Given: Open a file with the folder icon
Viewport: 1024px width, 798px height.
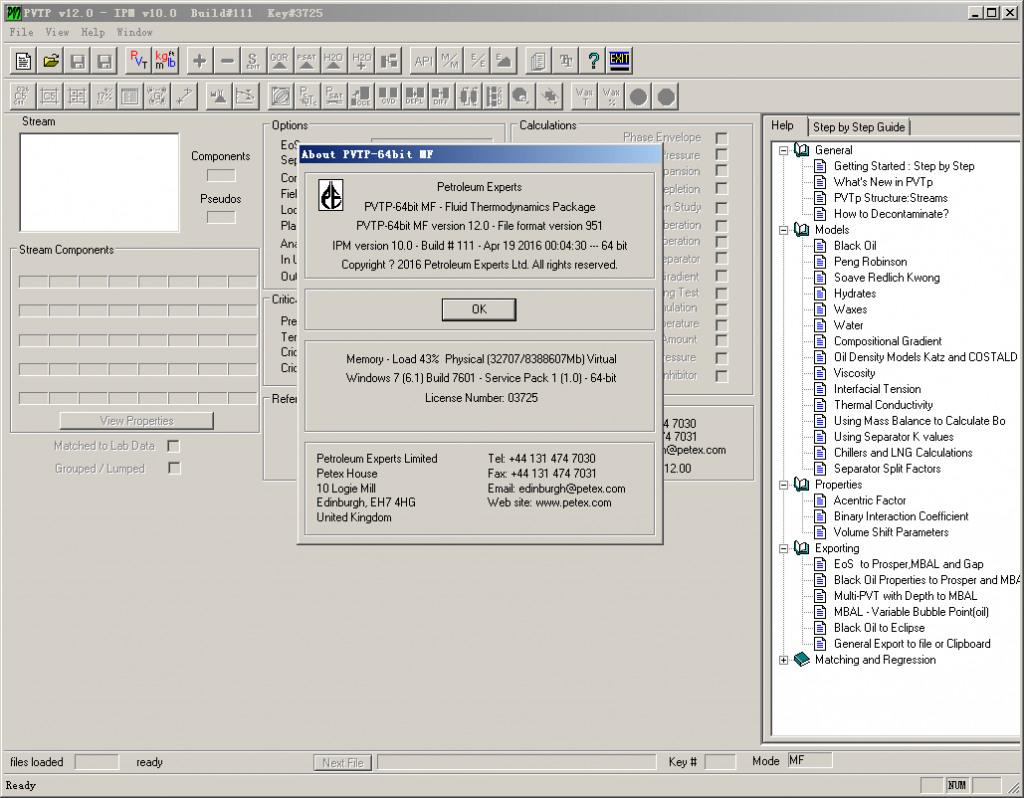Looking at the screenshot, I should pos(50,61).
